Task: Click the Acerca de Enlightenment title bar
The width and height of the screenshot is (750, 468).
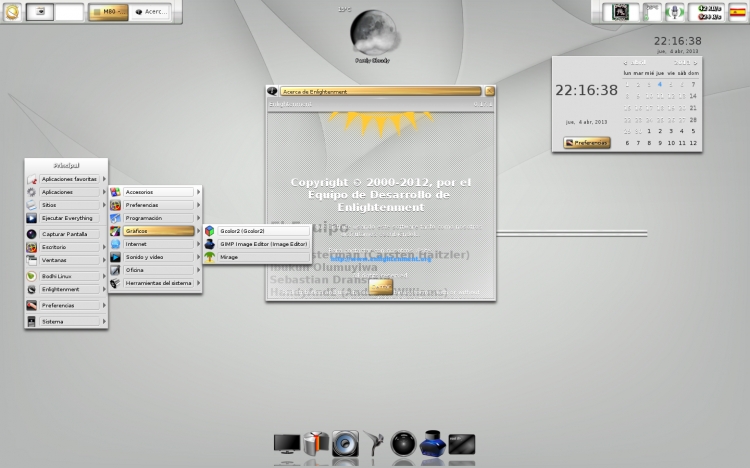Action: point(380,91)
